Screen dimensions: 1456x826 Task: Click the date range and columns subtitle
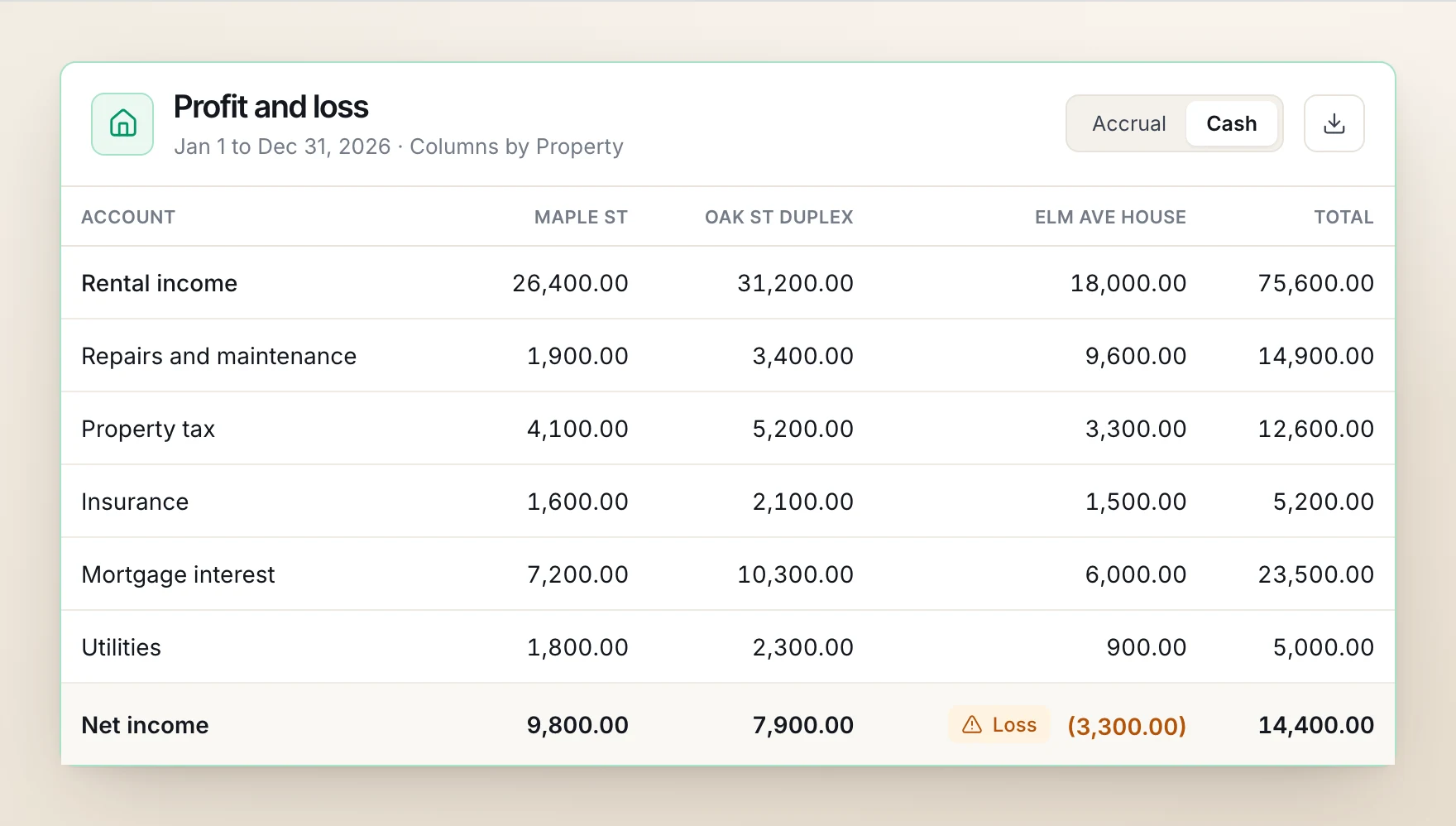click(399, 146)
